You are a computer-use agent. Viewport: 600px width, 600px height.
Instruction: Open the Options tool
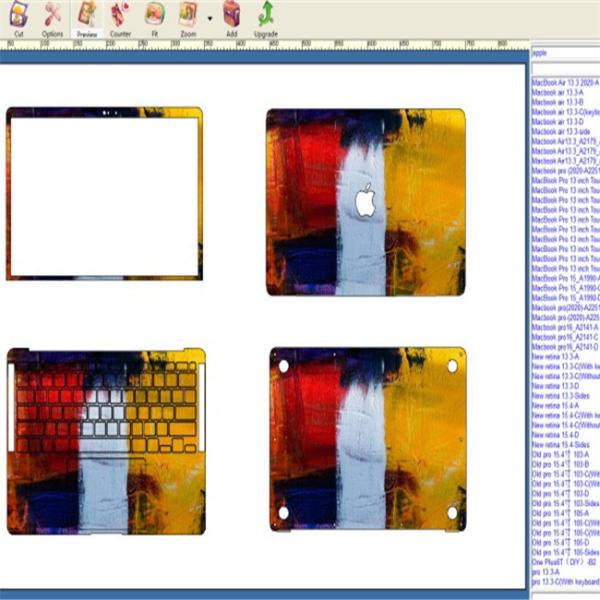(52, 15)
